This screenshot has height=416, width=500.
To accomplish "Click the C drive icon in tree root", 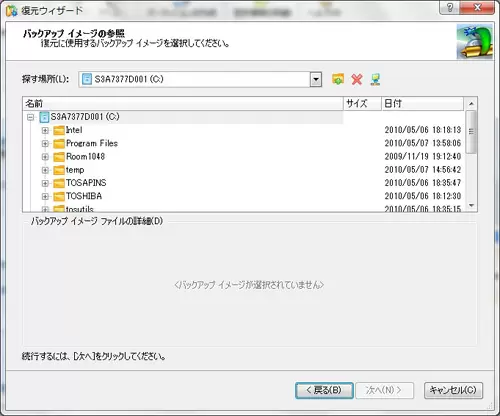I will coord(44,117).
